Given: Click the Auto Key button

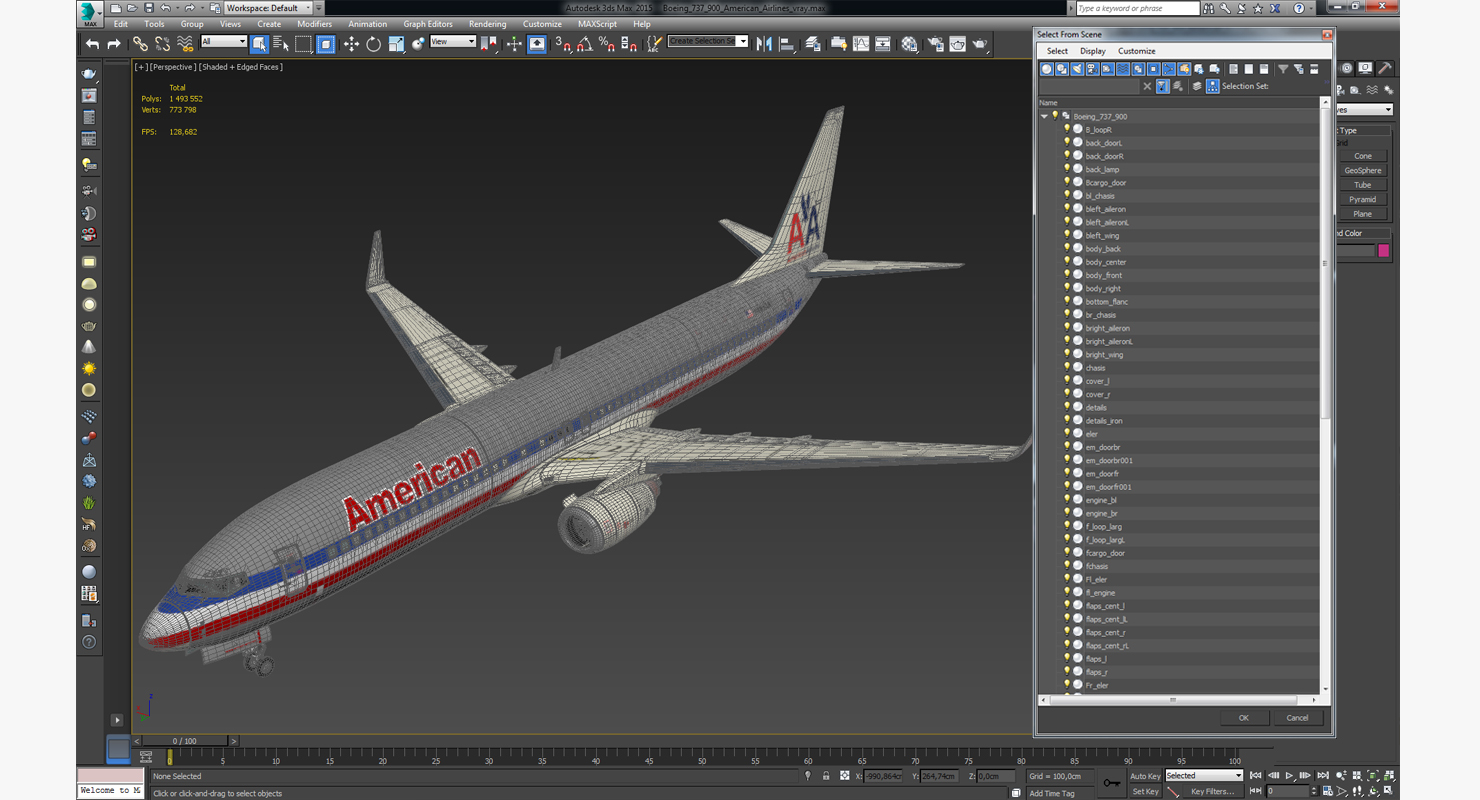Looking at the screenshot, I should [x=1145, y=776].
